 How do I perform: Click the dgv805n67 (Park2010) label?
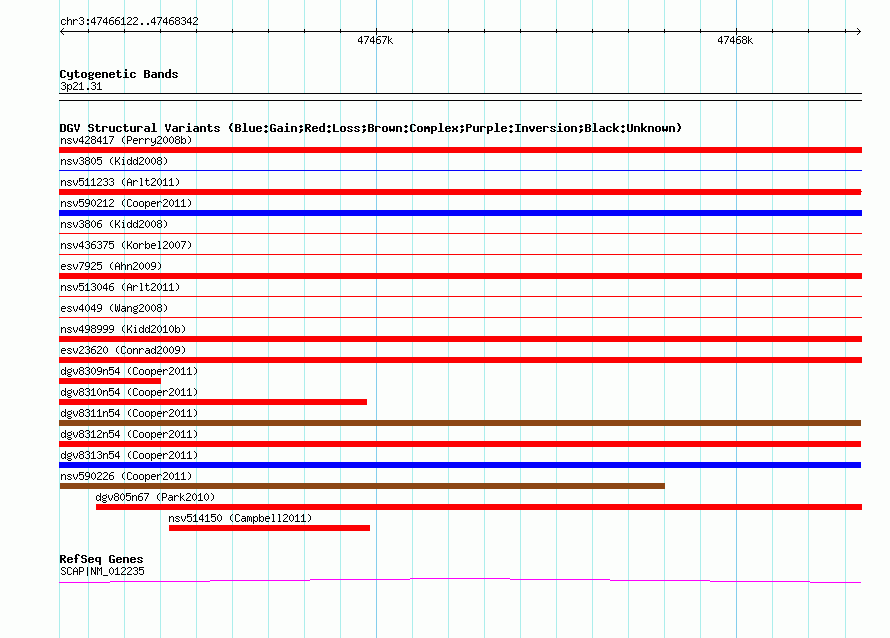pos(156,497)
